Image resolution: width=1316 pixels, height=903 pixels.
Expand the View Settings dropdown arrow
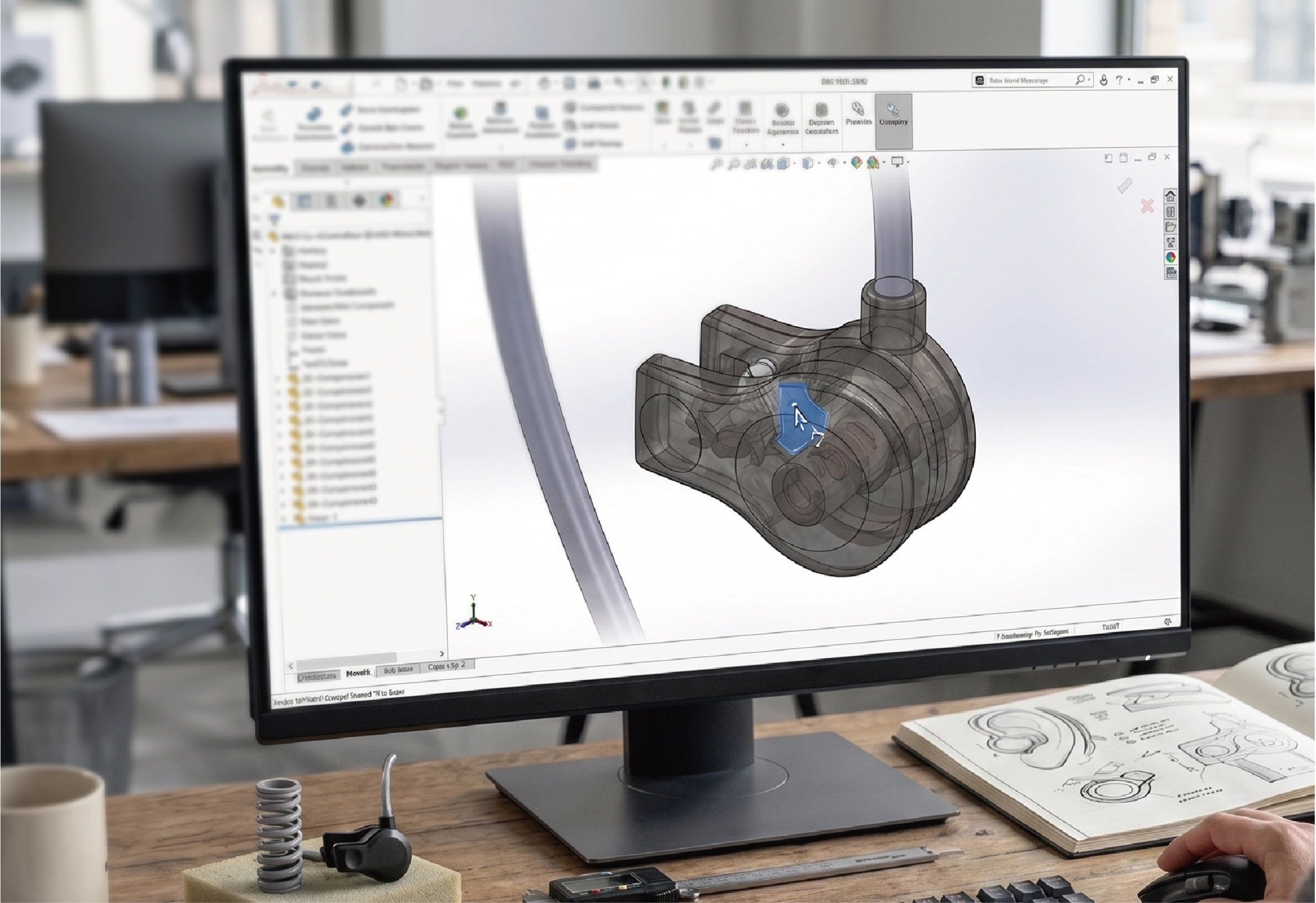908,162
